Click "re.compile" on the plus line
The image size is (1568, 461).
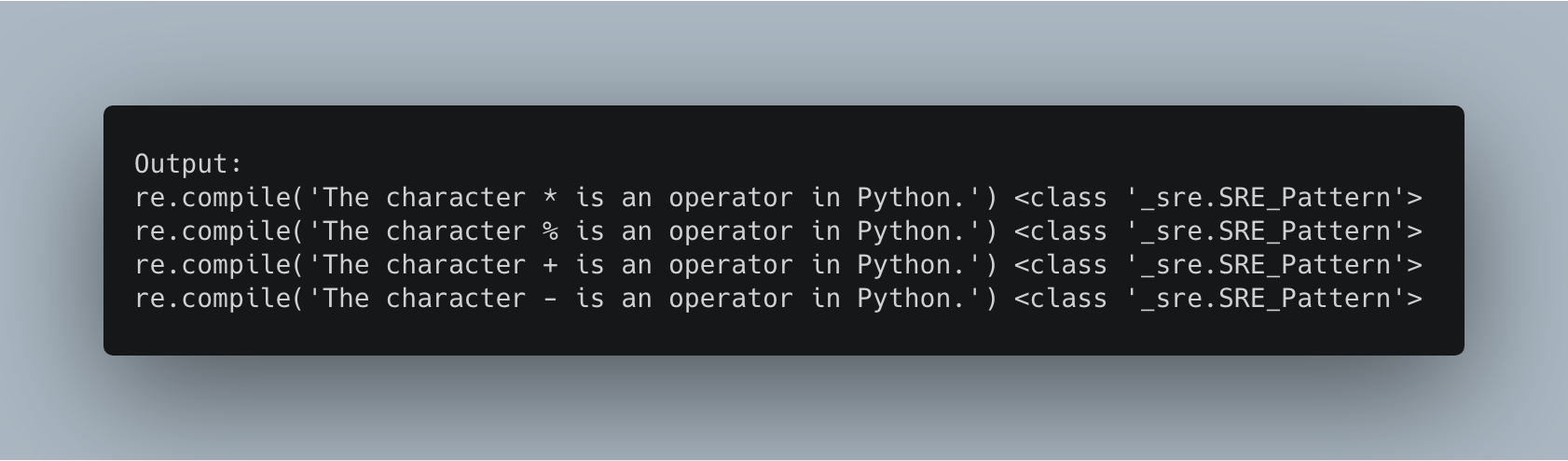(x=213, y=265)
